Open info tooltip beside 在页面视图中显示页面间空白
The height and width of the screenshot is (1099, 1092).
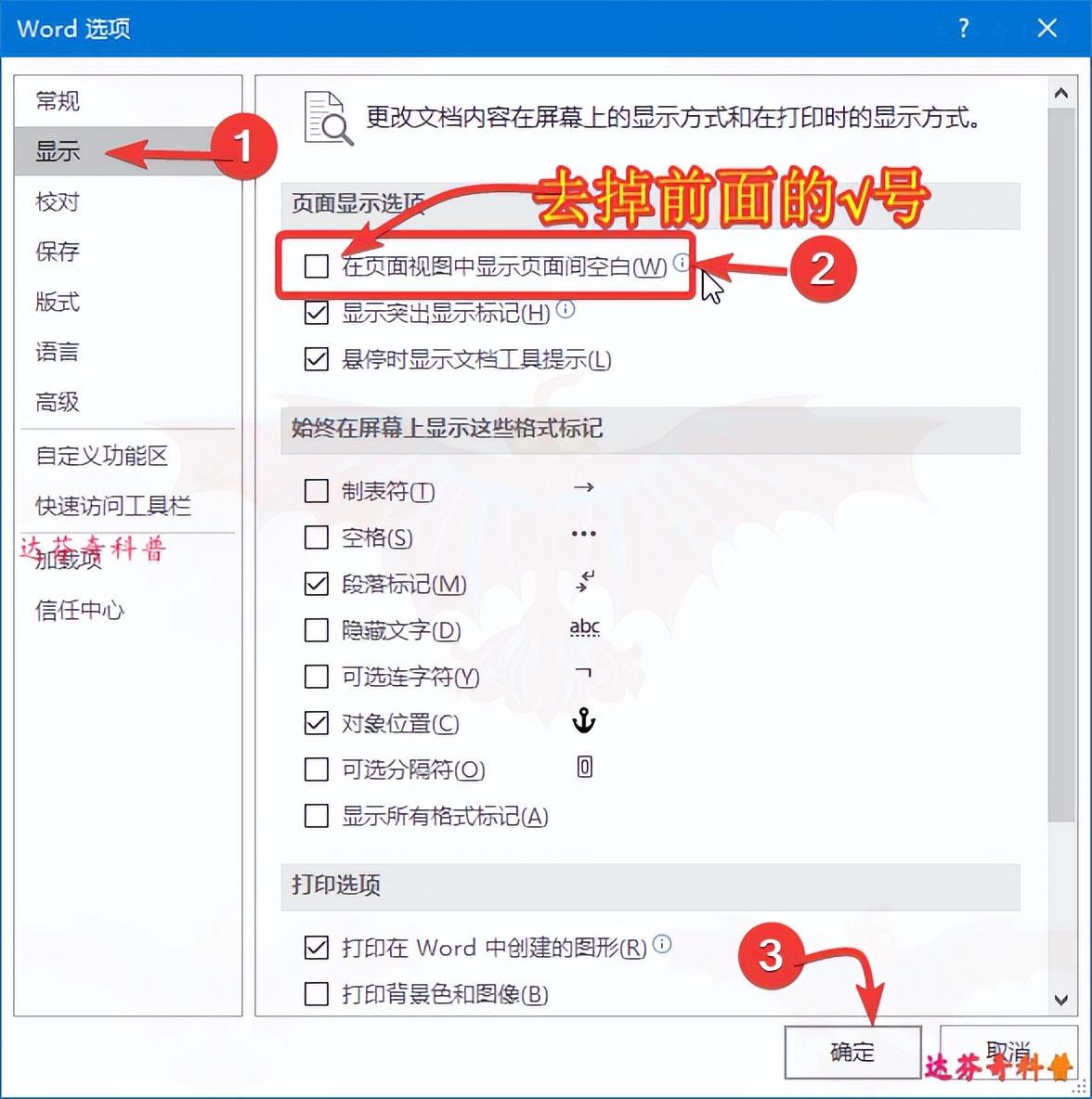(681, 263)
